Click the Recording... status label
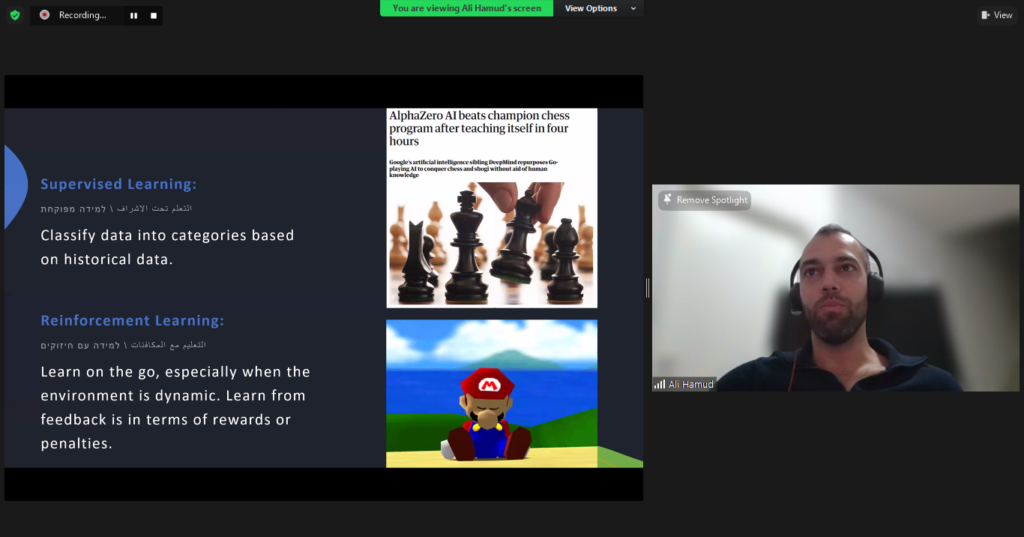 coord(82,15)
